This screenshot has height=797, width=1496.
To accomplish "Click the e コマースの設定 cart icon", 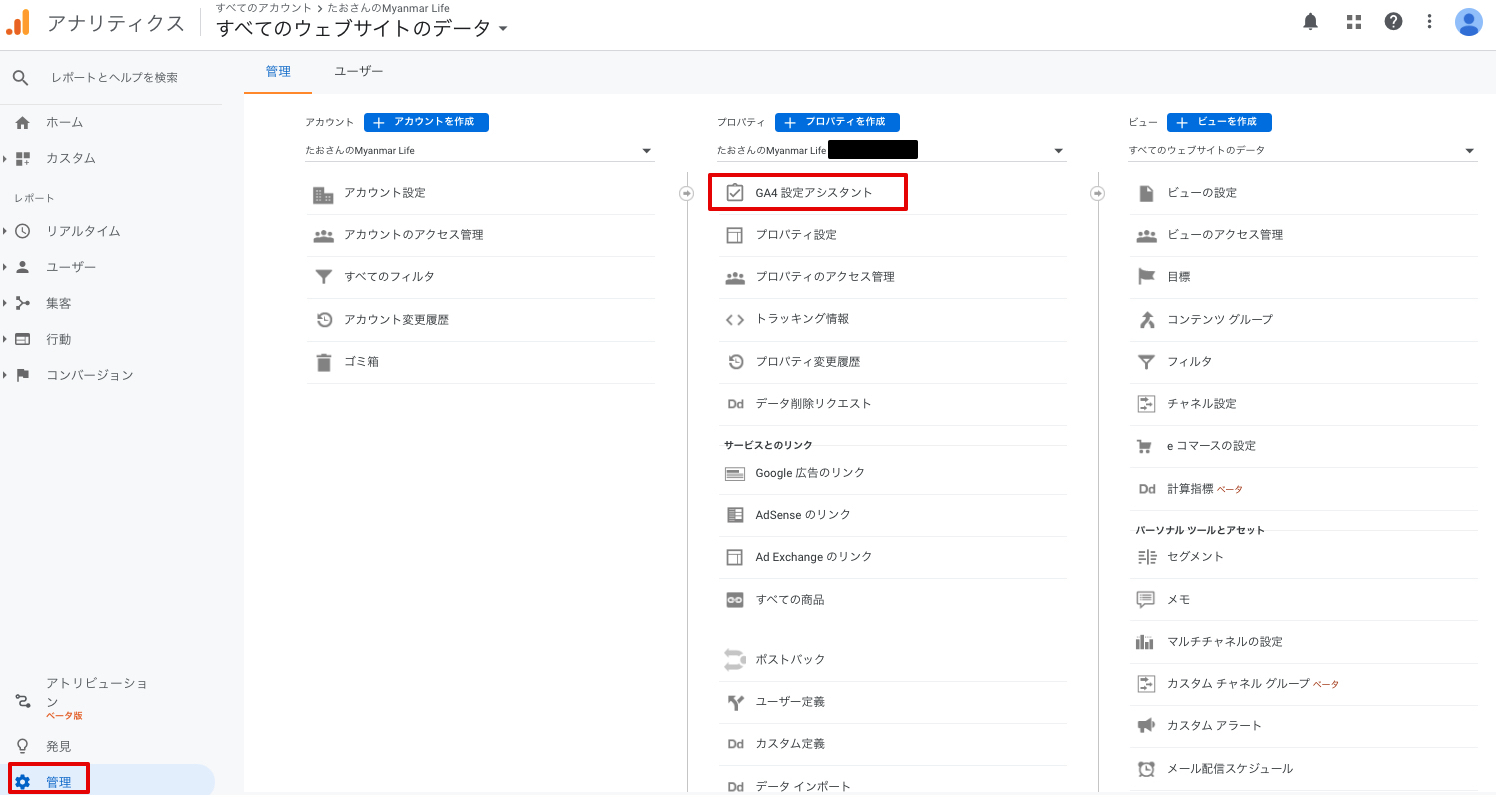I will coord(1146,446).
